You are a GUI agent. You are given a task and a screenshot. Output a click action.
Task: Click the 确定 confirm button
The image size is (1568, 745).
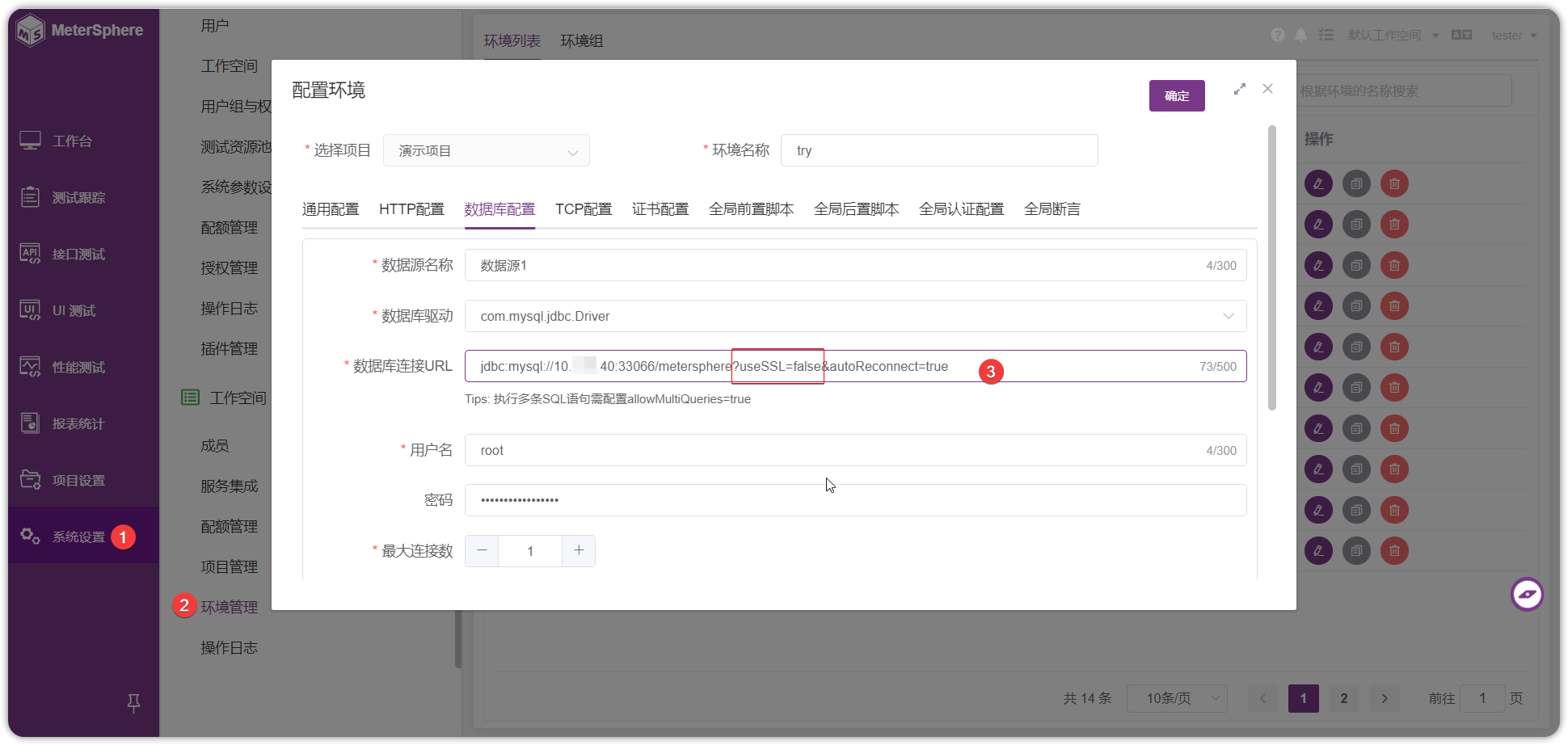[x=1177, y=95]
